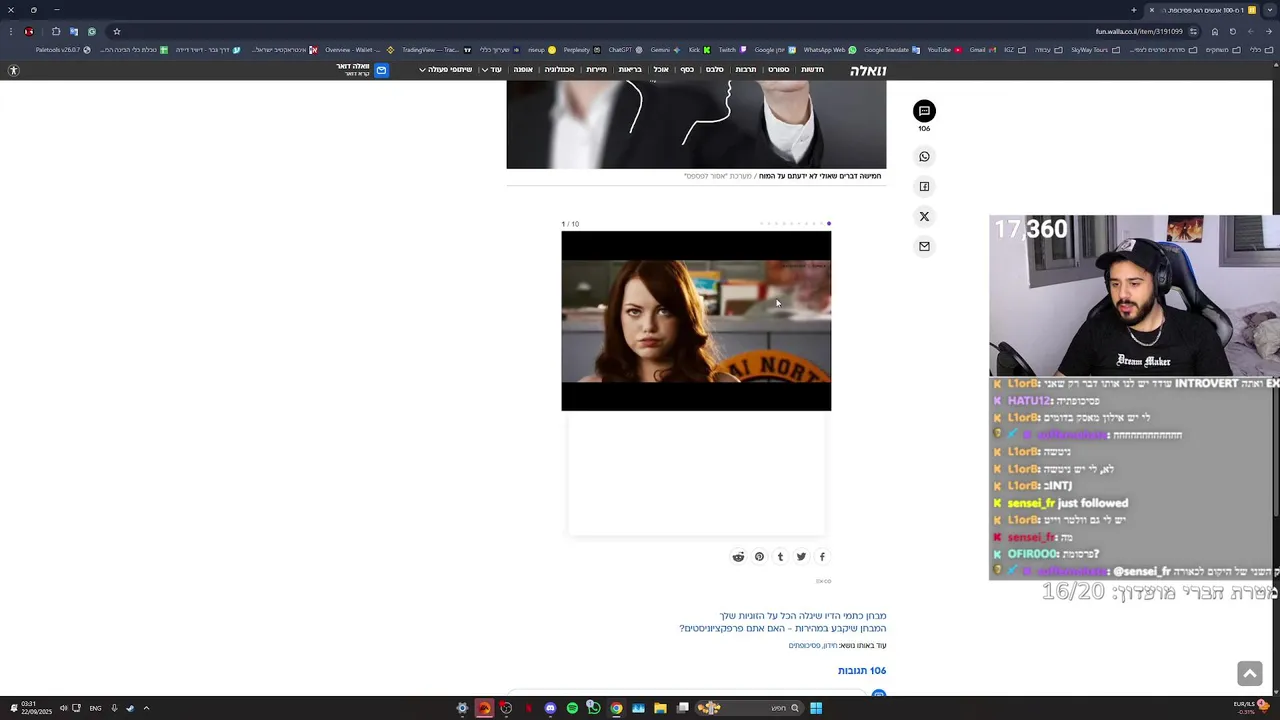Open the אוכל section

click(x=661, y=70)
